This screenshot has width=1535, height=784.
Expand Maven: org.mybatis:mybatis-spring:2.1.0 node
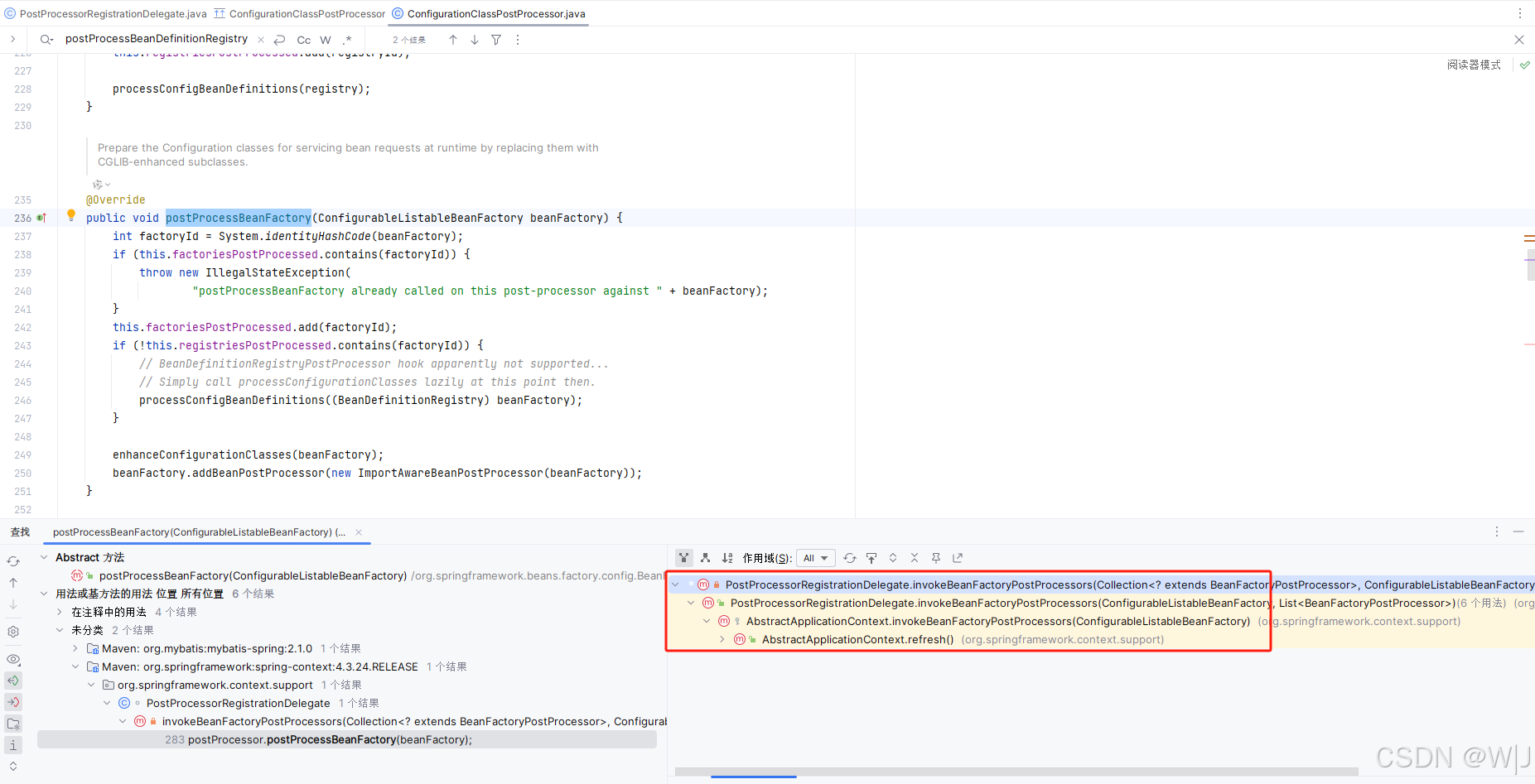click(75, 648)
